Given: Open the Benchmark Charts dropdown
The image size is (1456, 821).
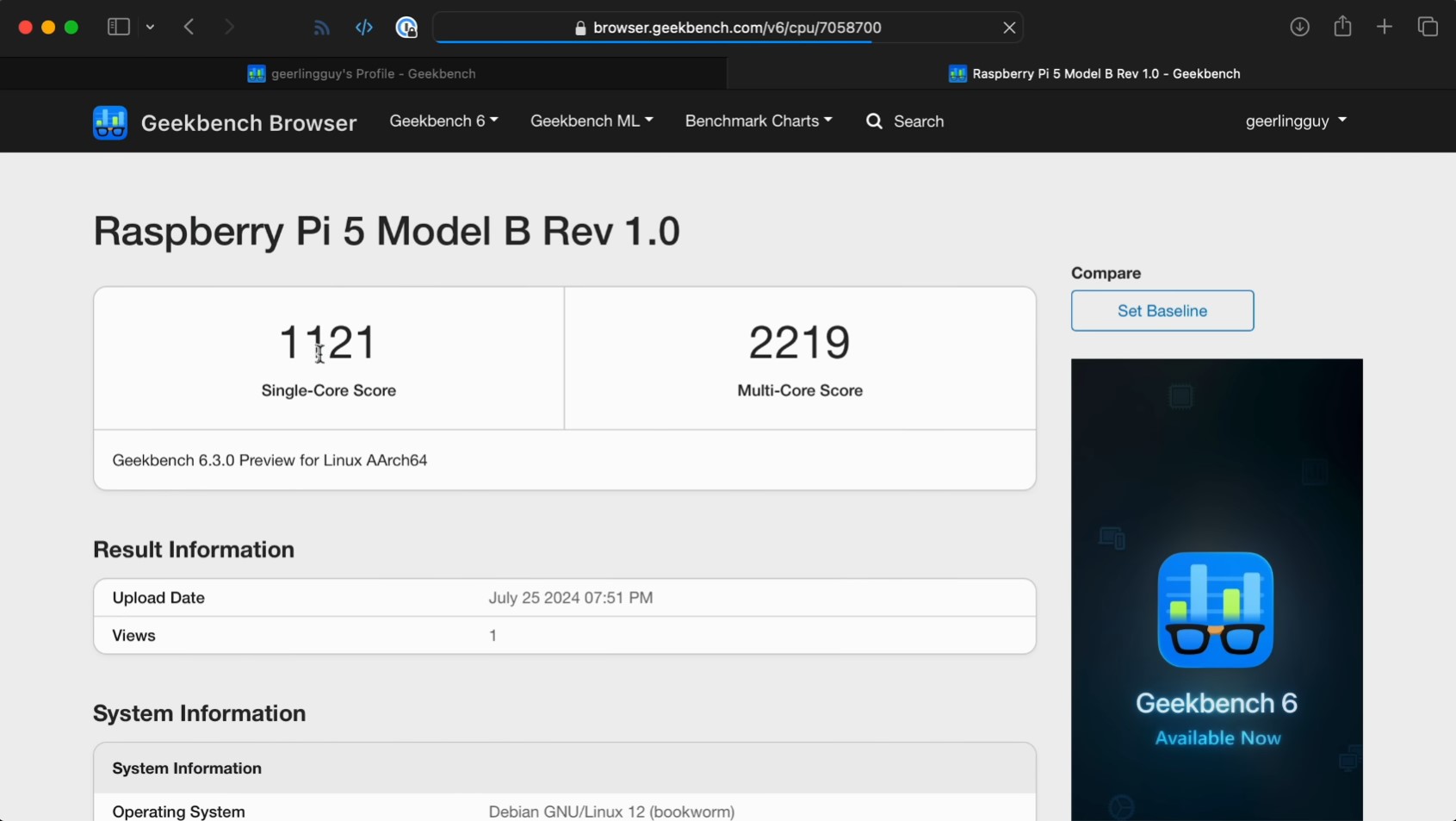Looking at the screenshot, I should pos(759,121).
